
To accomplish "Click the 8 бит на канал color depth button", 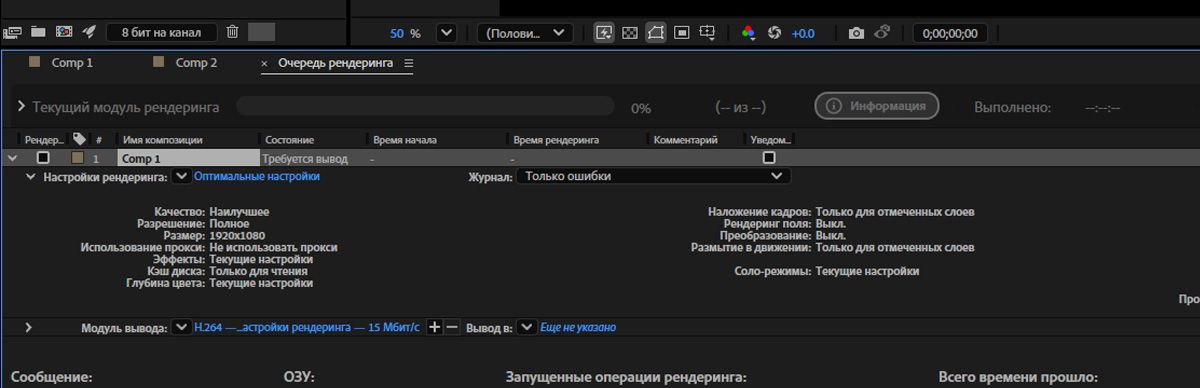I will (161, 32).
